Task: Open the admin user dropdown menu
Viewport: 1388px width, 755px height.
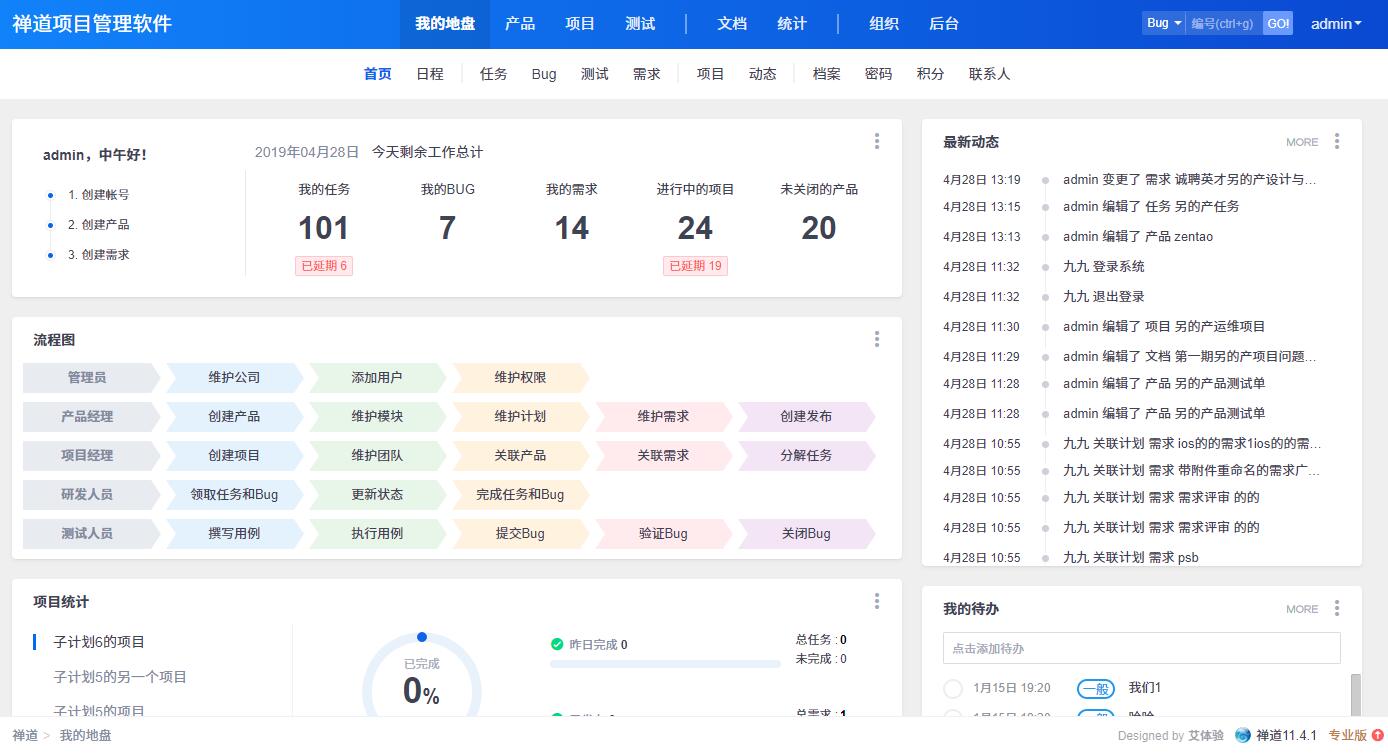Action: pyautogui.click(x=1336, y=24)
